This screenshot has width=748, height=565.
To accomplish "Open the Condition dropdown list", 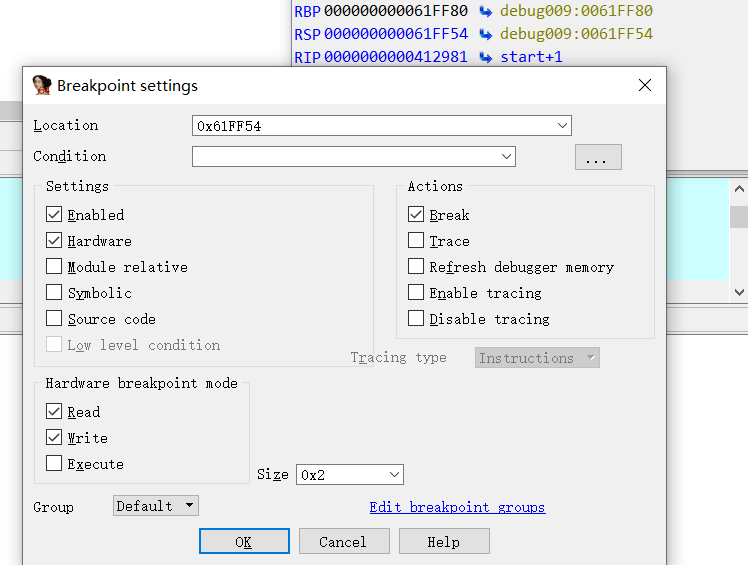I will point(506,157).
